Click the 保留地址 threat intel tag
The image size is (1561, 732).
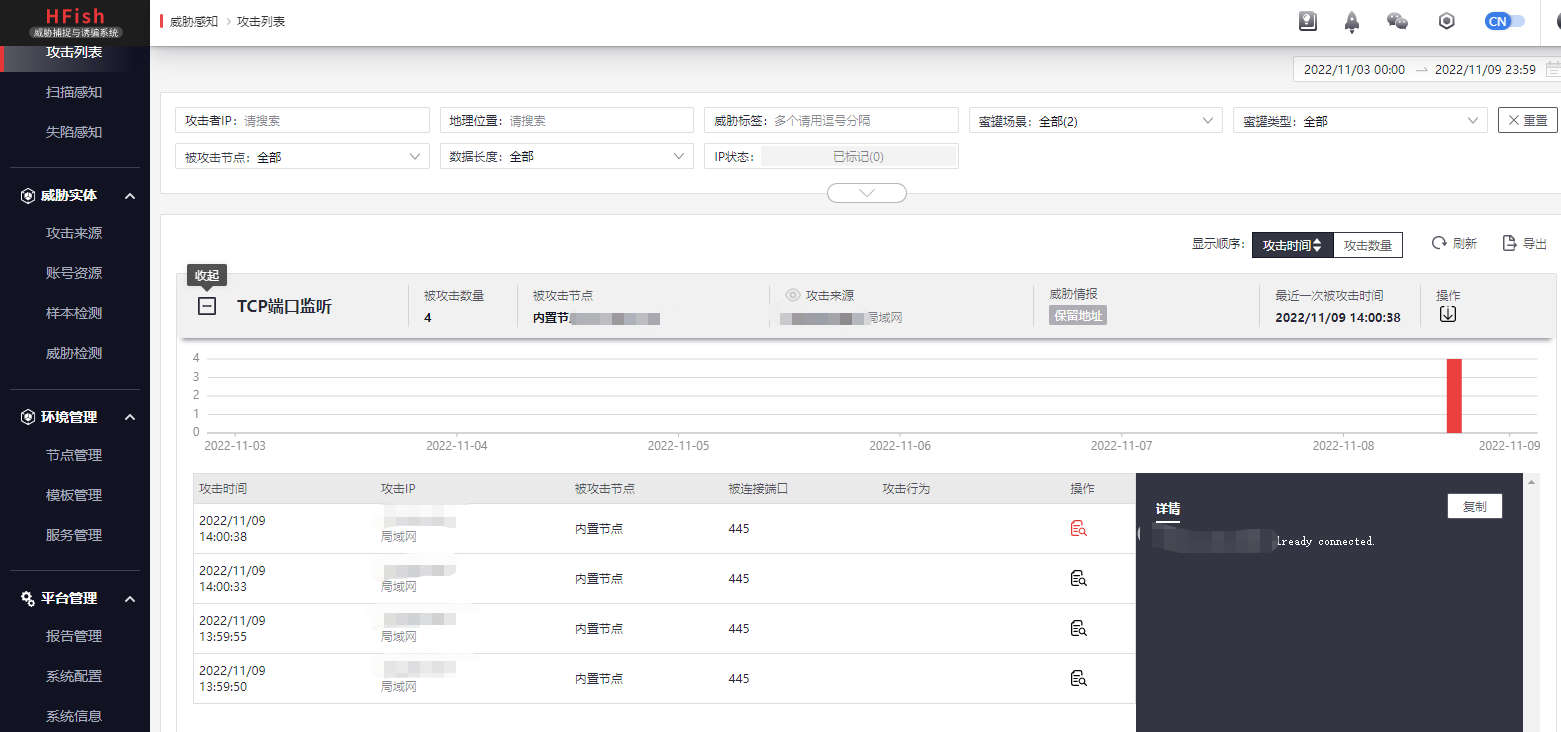[x=1078, y=315]
